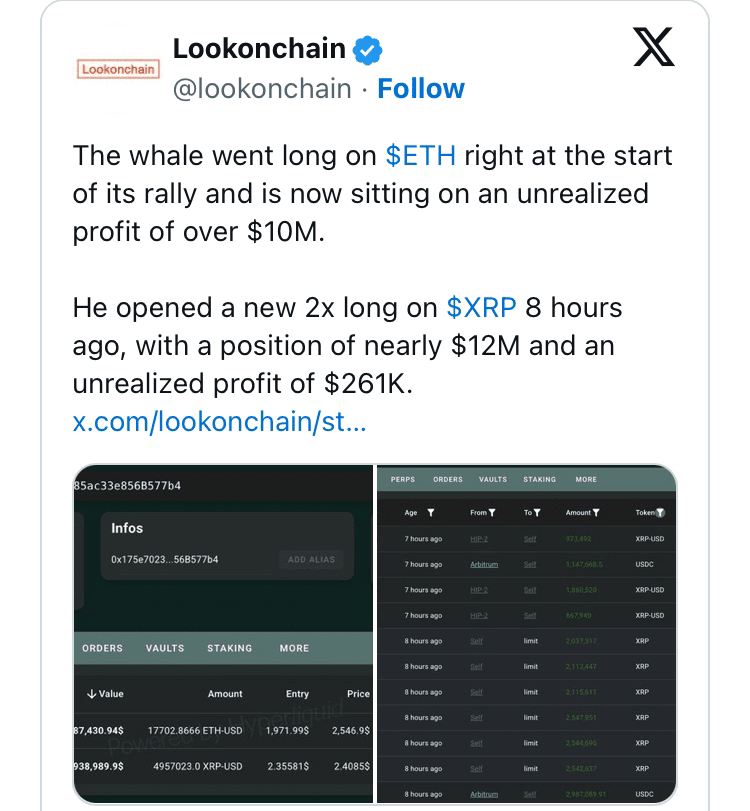Click the Follow link
The width and height of the screenshot is (750, 811).
[x=421, y=89]
